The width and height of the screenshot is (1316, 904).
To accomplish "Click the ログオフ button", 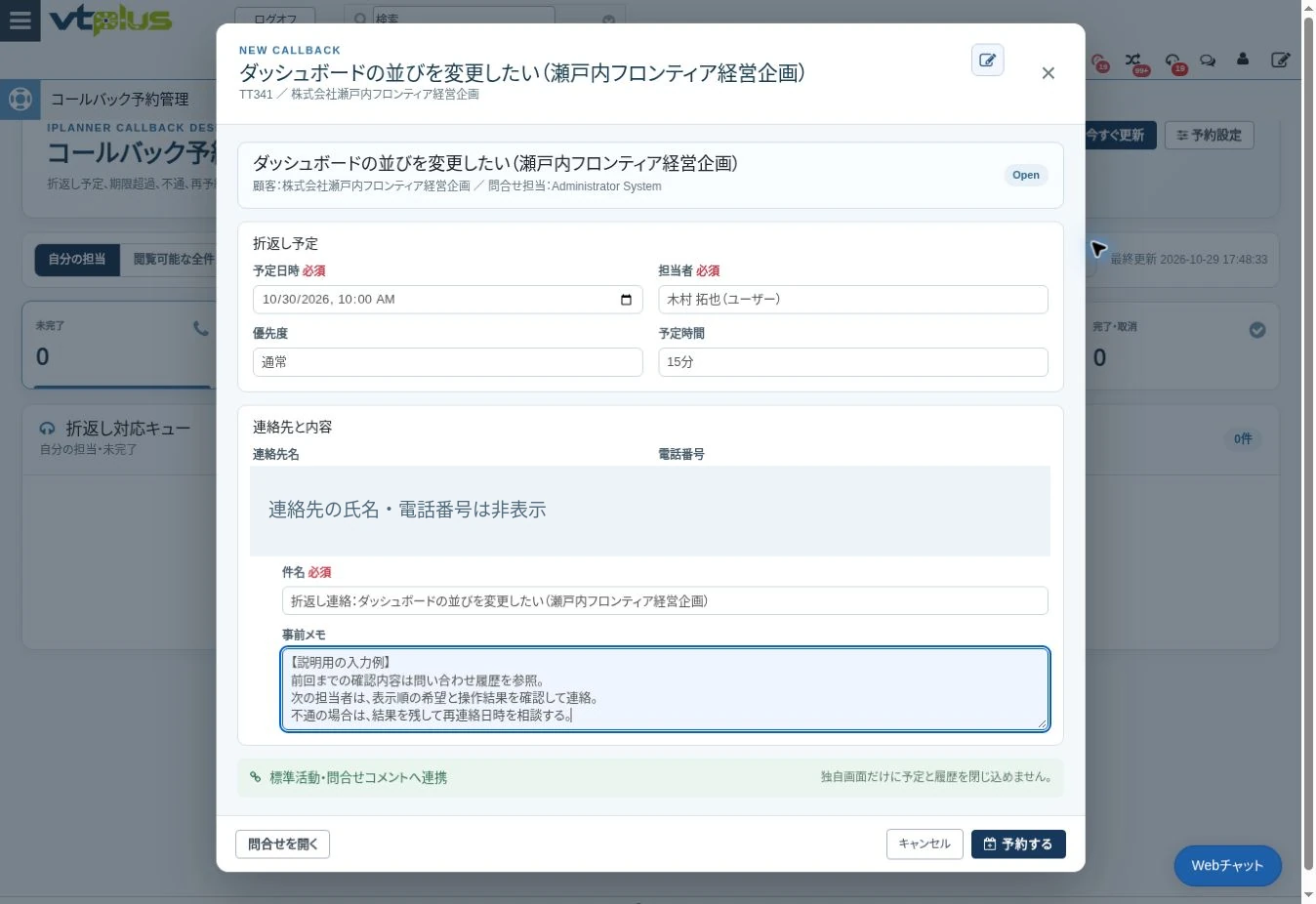I will 275,19.
